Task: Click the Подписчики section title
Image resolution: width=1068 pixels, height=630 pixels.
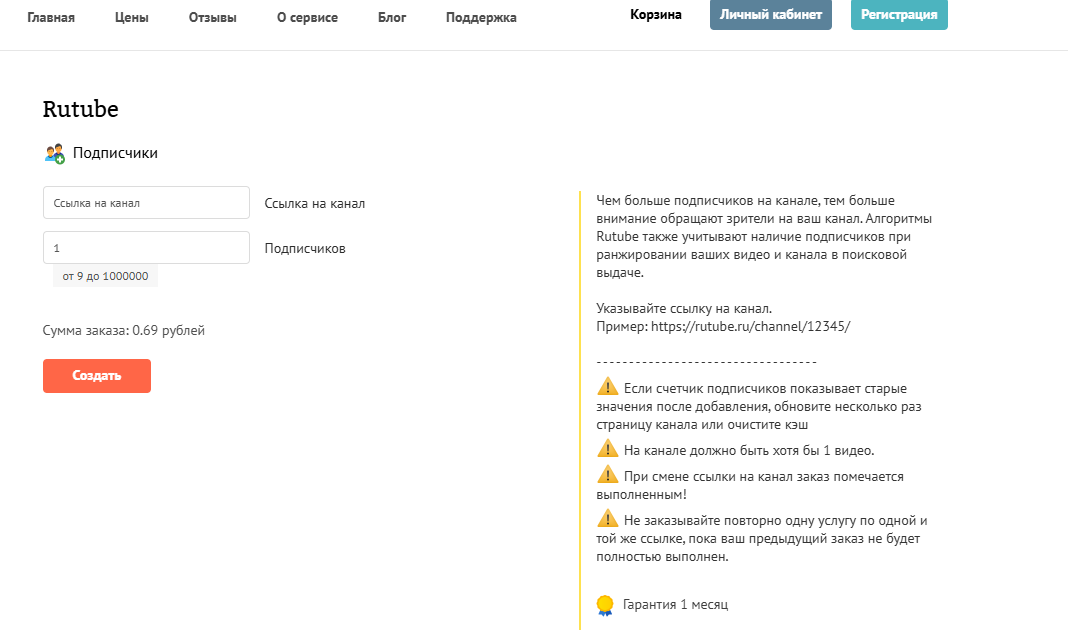Action: coord(115,153)
